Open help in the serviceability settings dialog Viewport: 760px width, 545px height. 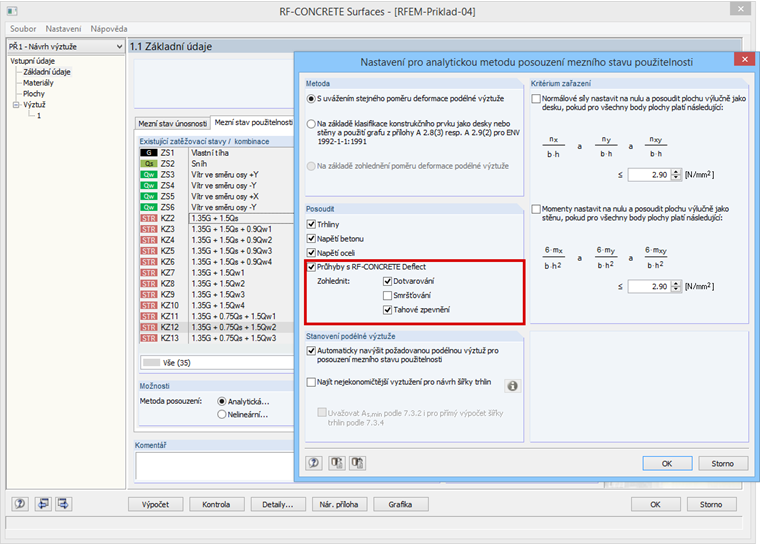(314, 463)
